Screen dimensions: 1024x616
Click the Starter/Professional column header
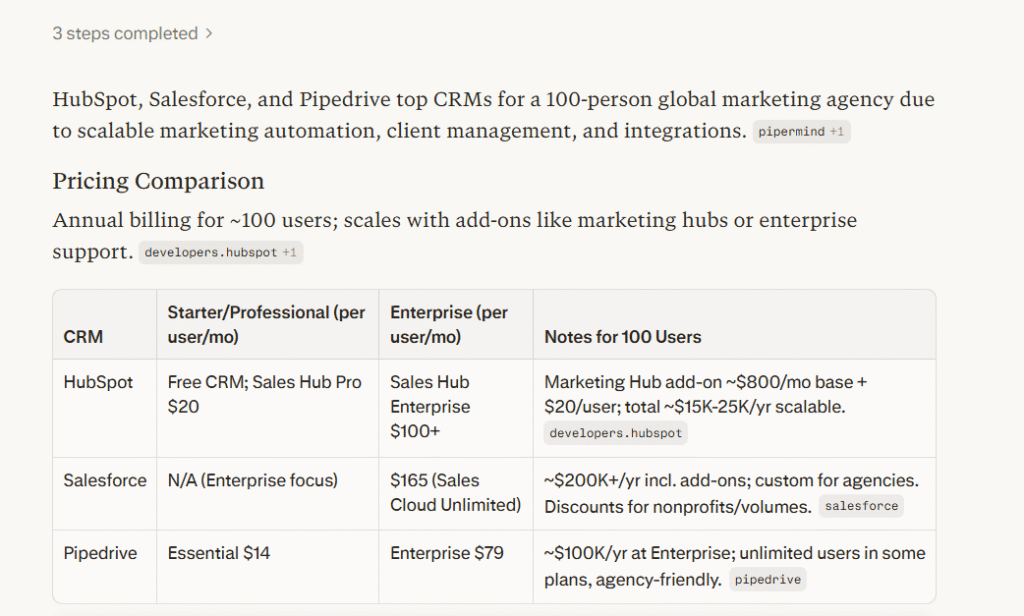coord(266,325)
